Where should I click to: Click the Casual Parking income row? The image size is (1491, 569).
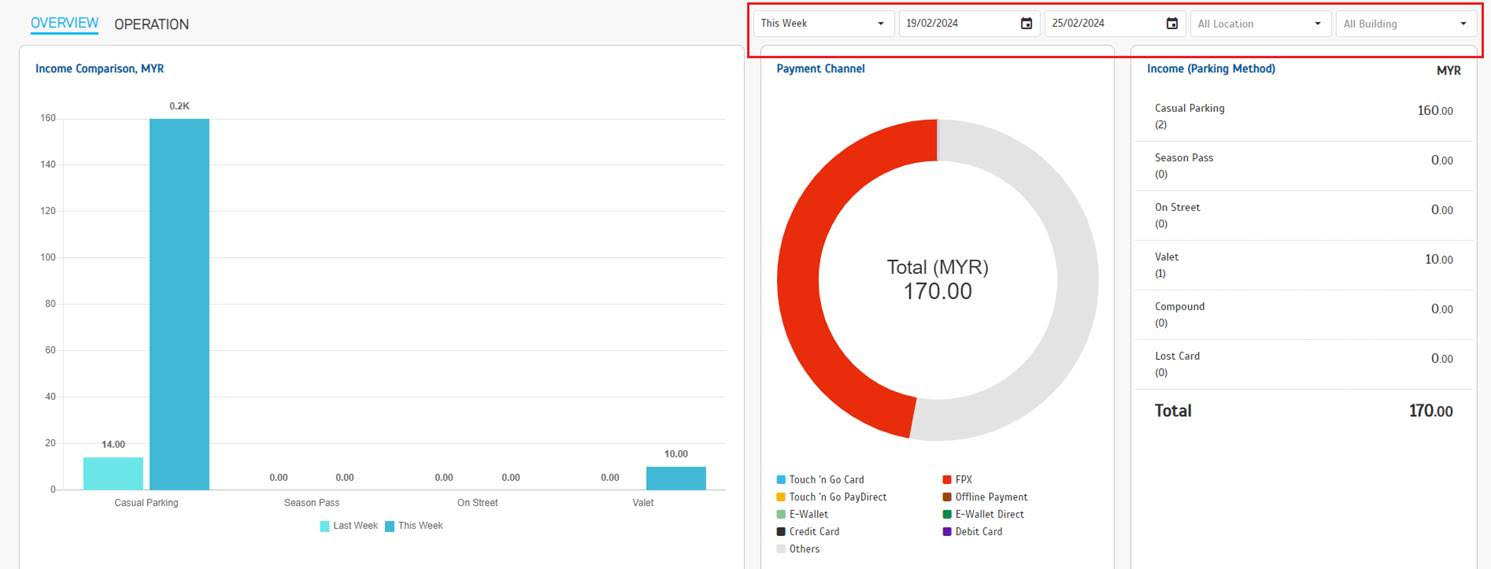pyautogui.click(x=1303, y=116)
